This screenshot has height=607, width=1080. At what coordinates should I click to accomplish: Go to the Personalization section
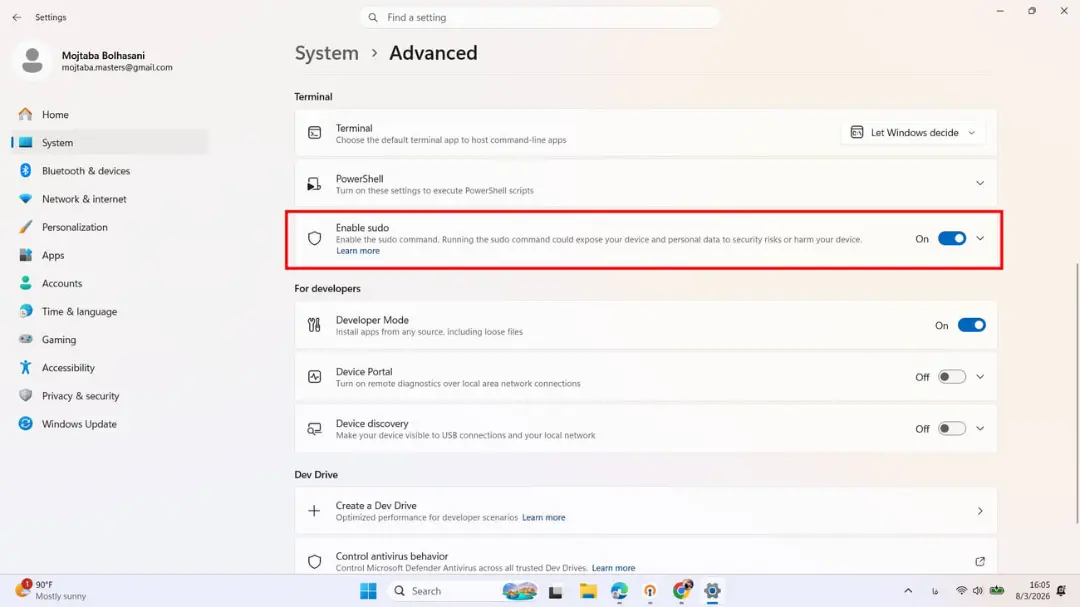[x=110, y=227]
